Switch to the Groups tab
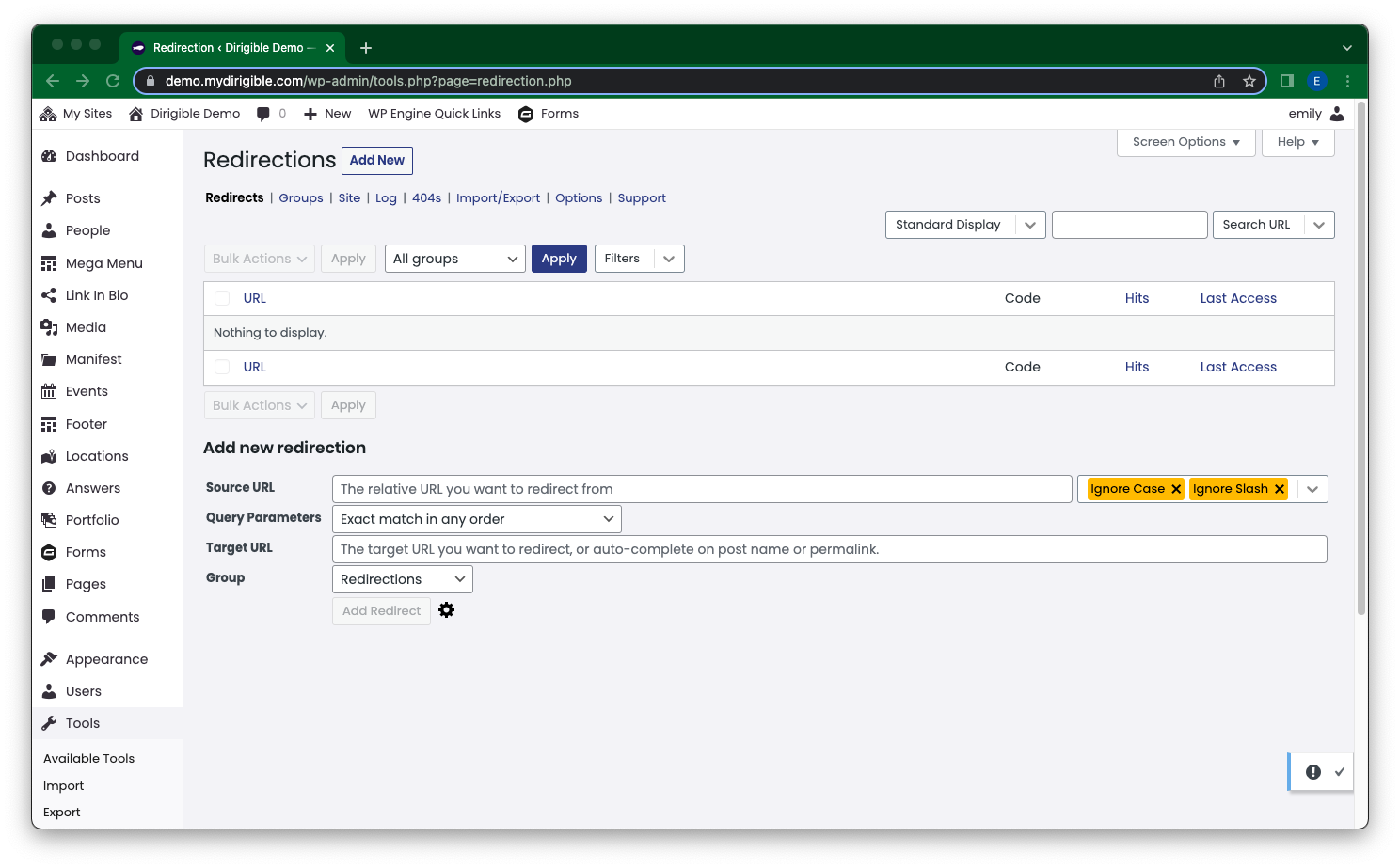The height and width of the screenshot is (868, 1400). click(x=301, y=198)
